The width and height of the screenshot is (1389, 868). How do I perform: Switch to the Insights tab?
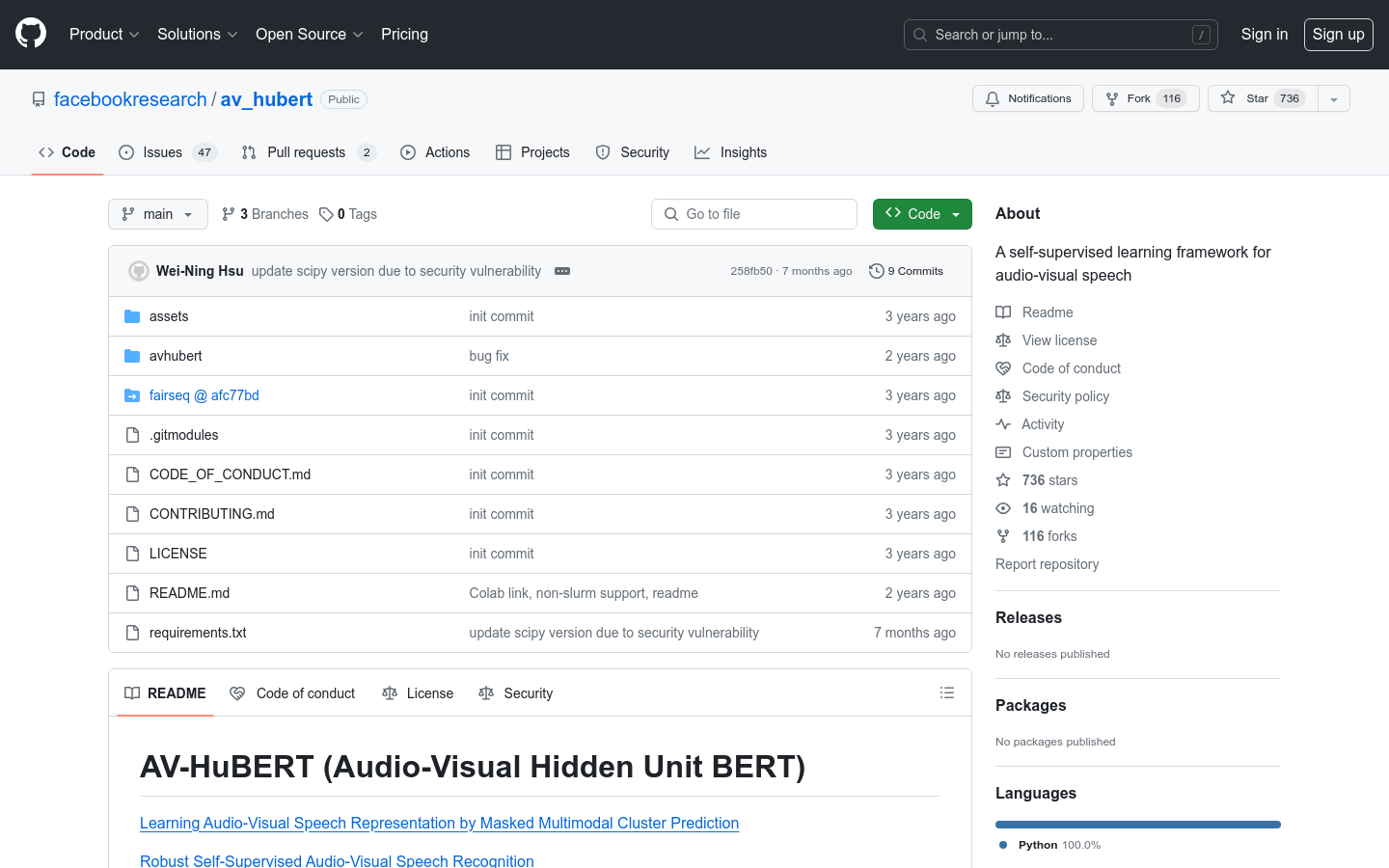point(731,152)
